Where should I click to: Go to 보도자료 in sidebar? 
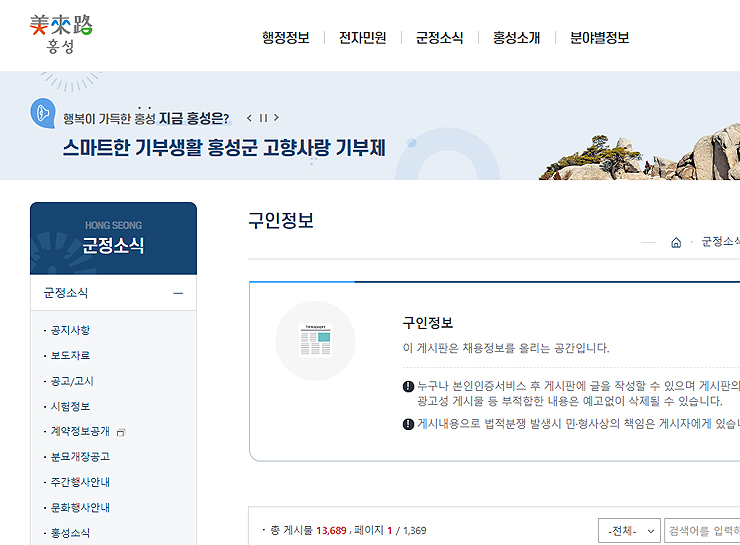click(x=70, y=355)
